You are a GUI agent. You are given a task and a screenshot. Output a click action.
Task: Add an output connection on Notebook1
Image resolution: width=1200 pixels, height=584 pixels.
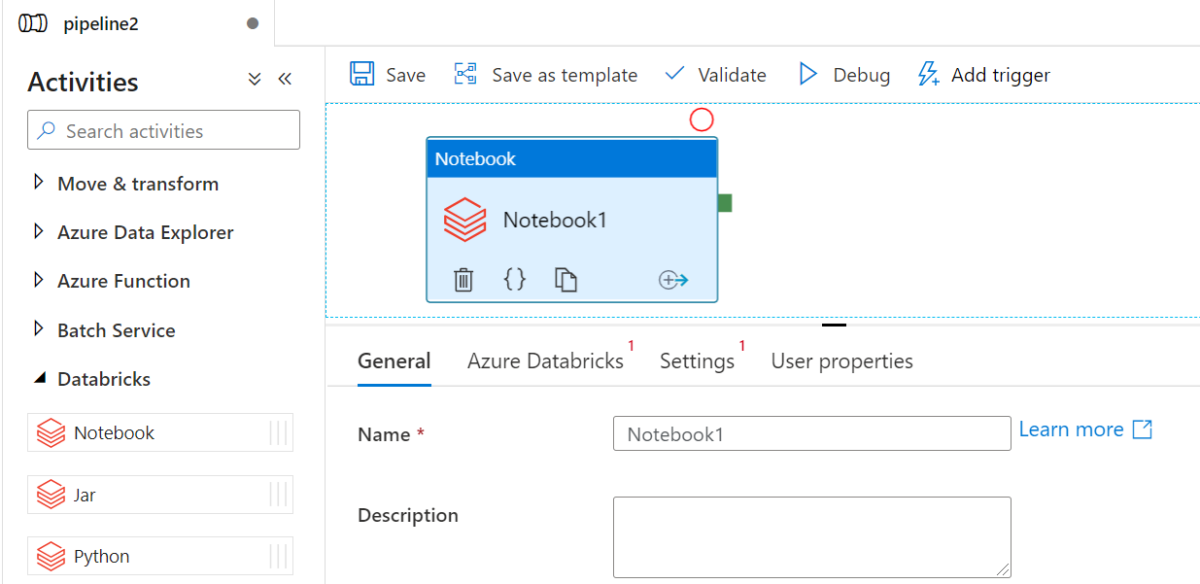tap(673, 280)
